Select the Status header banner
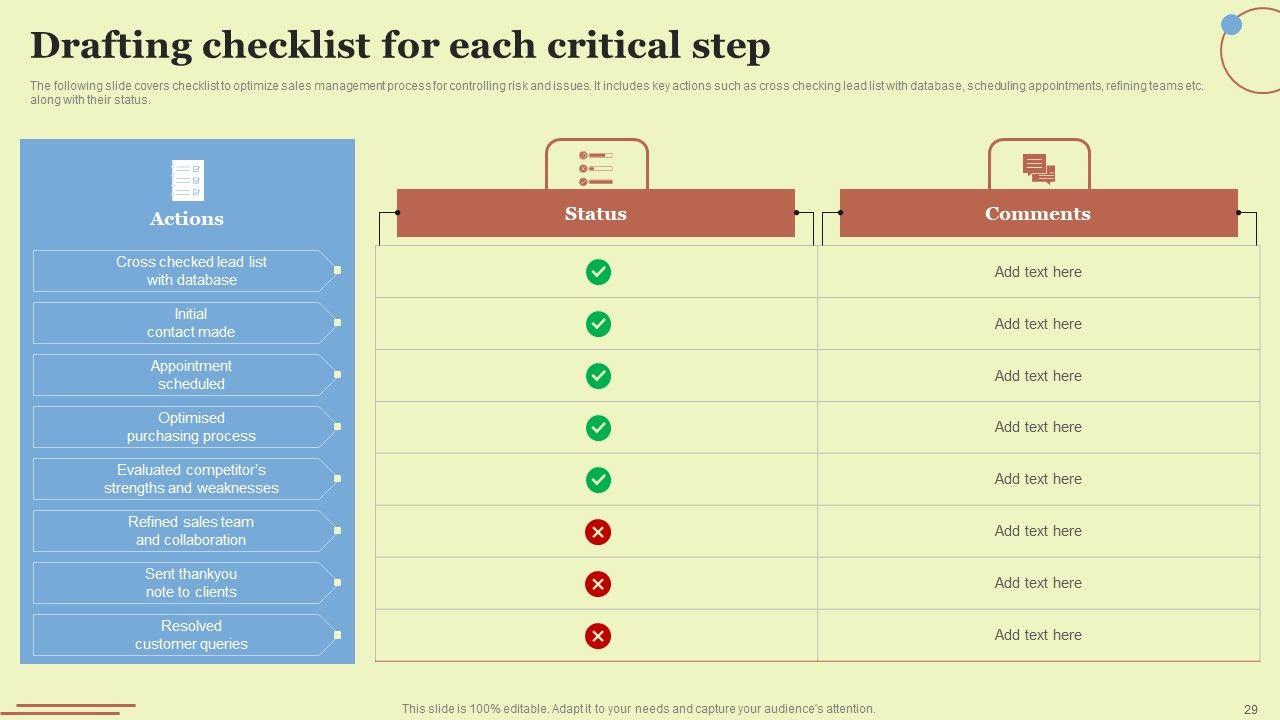This screenshot has height=720, width=1280. coord(596,213)
